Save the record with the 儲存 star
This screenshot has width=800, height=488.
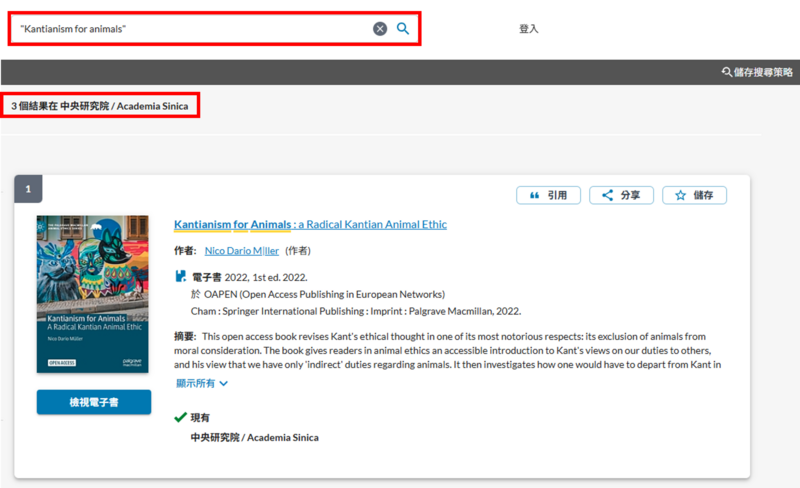(x=694, y=195)
